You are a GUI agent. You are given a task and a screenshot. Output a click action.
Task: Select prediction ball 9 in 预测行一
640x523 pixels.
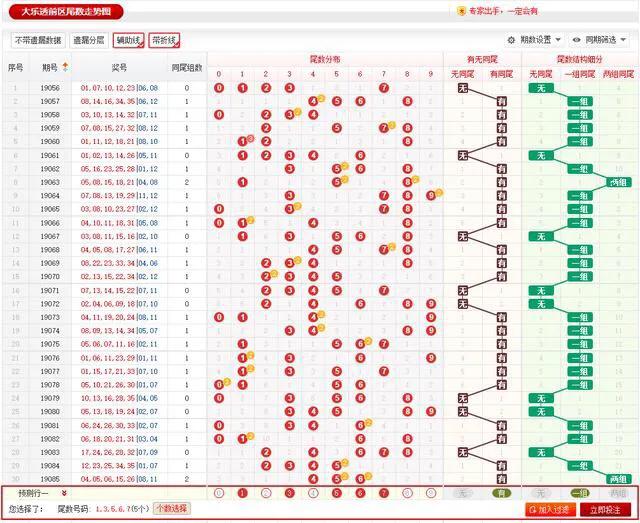(431, 493)
